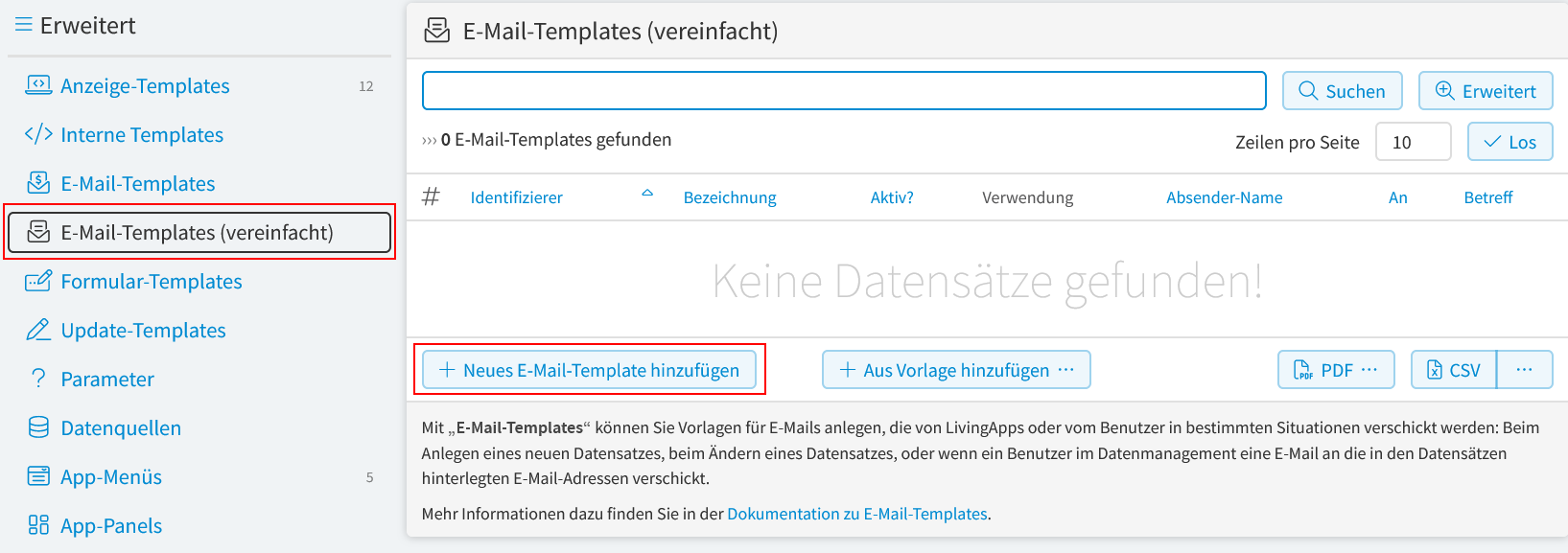Open Dokumentation zu E-Mail-Templates link
Image resolution: width=1568 pixels, height=553 pixels.
pos(857,514)
